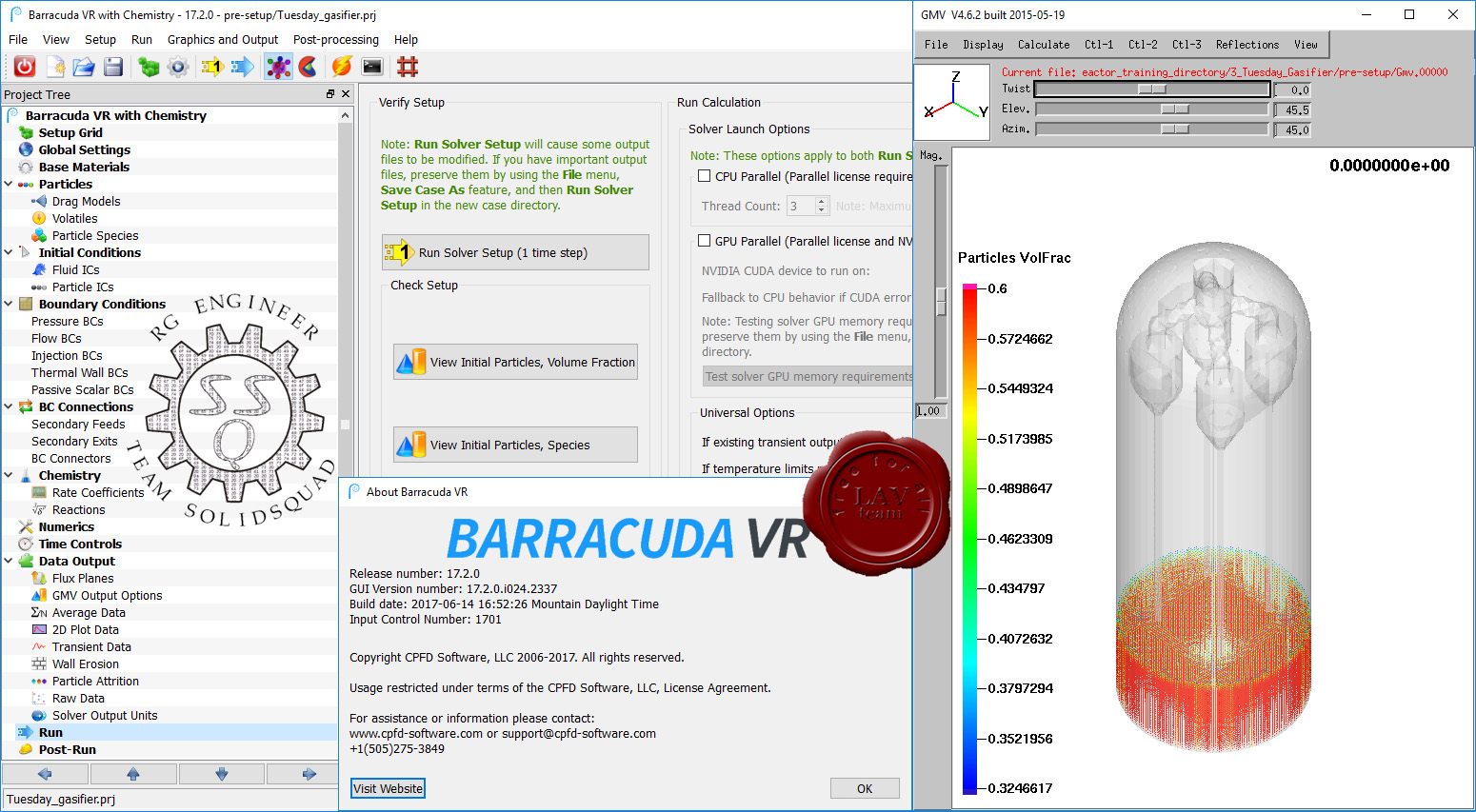Collapse the Particles tree node
The image size is (1476, 812).
point(9,184)
